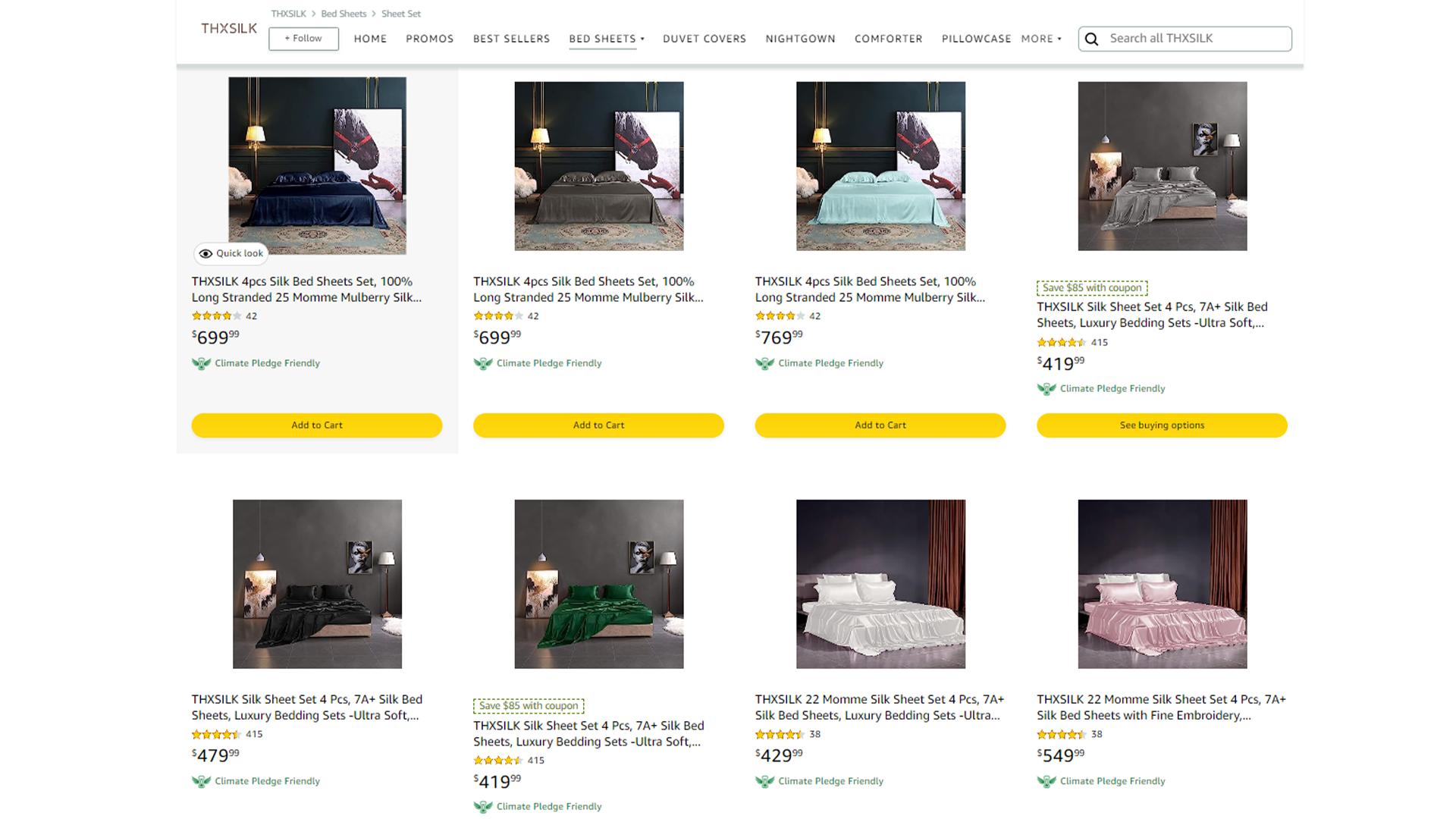See buying options for the gray sheet set
This screenshot has height=819, width=1456.
click(1162, 425)
